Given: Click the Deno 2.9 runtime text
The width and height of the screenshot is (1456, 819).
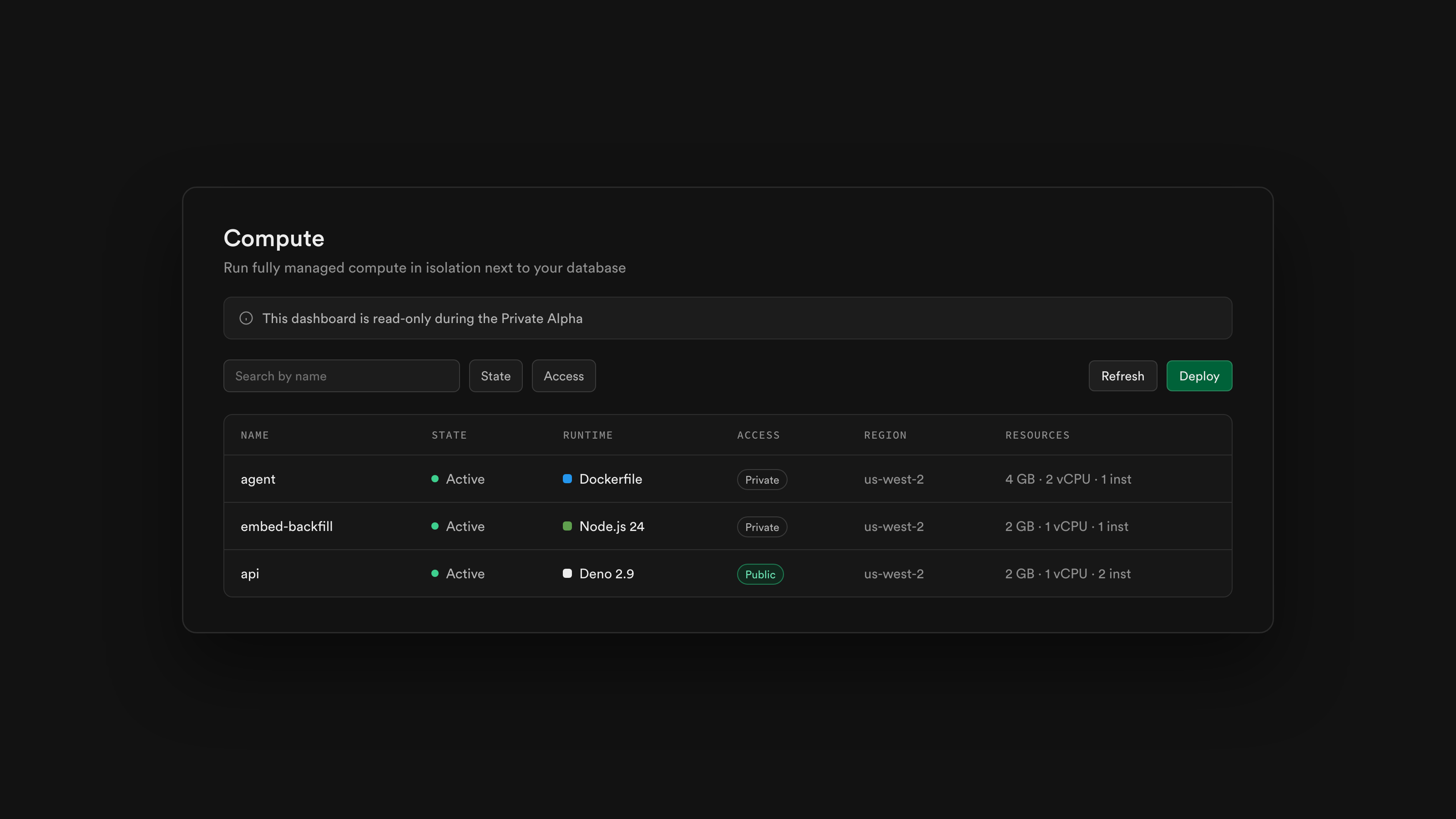Looking at the screenshot, I should [607, 574].
